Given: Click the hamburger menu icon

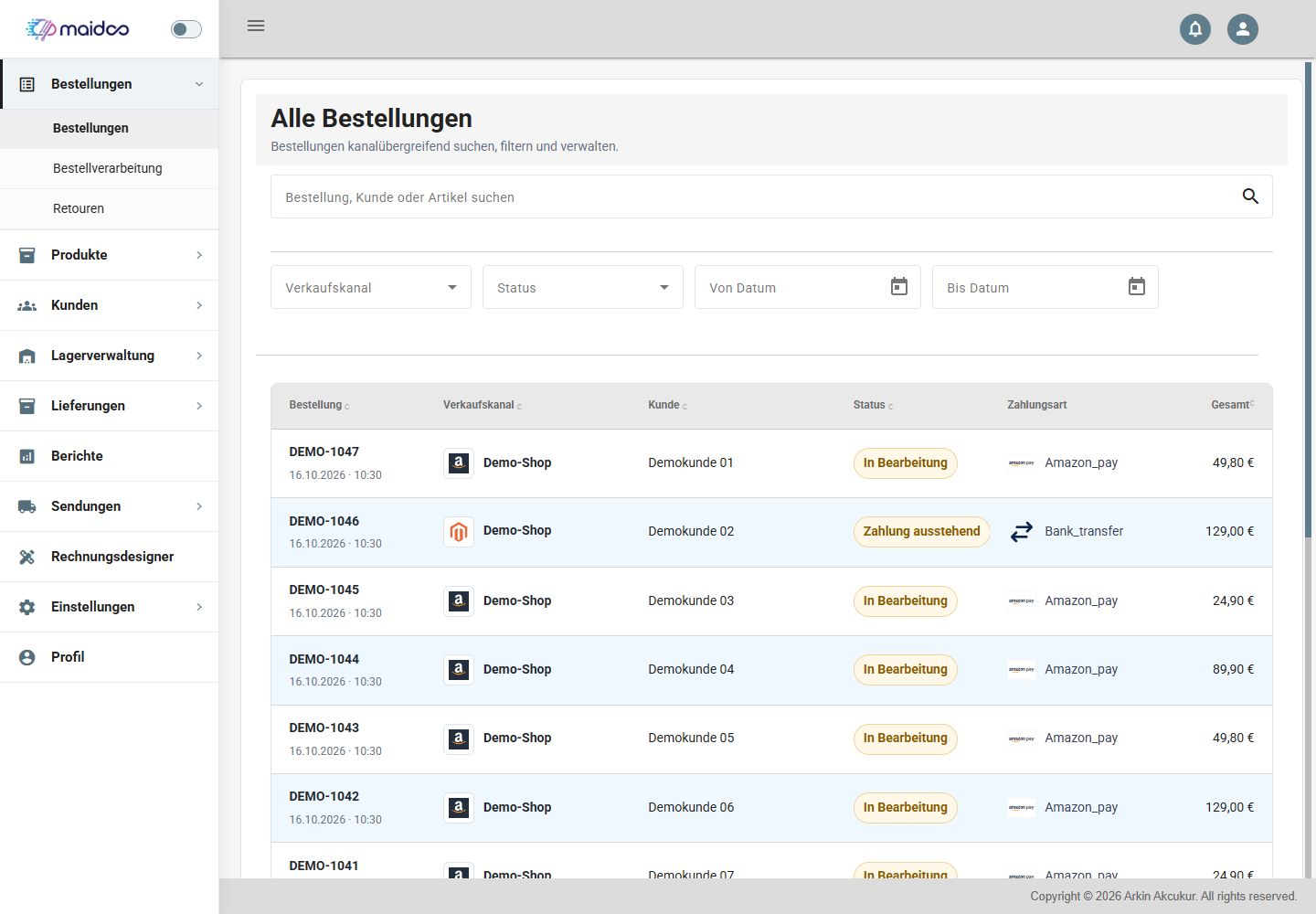Looking at the screenshot, I should pos(256,26).
